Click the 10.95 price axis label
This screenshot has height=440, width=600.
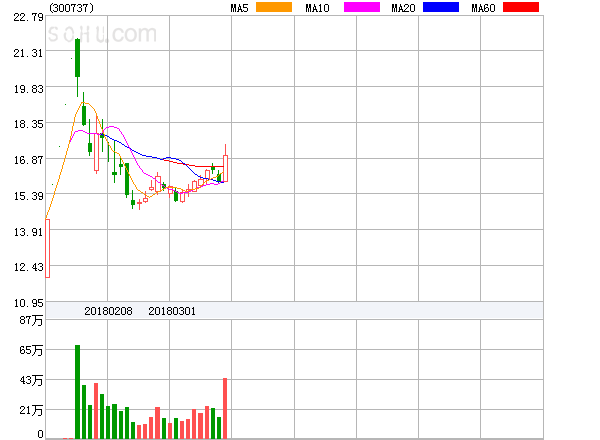[x=29, y=303]
